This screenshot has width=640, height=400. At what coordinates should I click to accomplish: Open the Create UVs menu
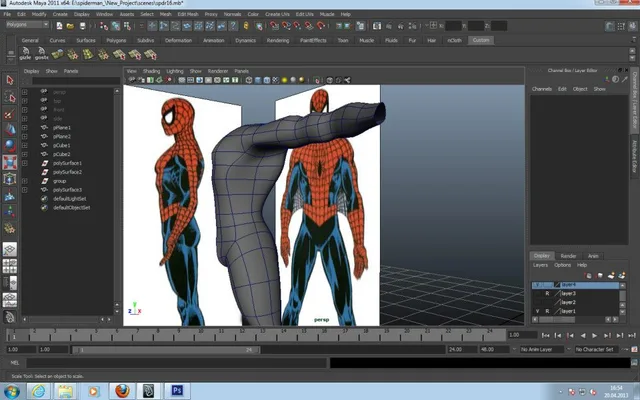pos(277,14)
